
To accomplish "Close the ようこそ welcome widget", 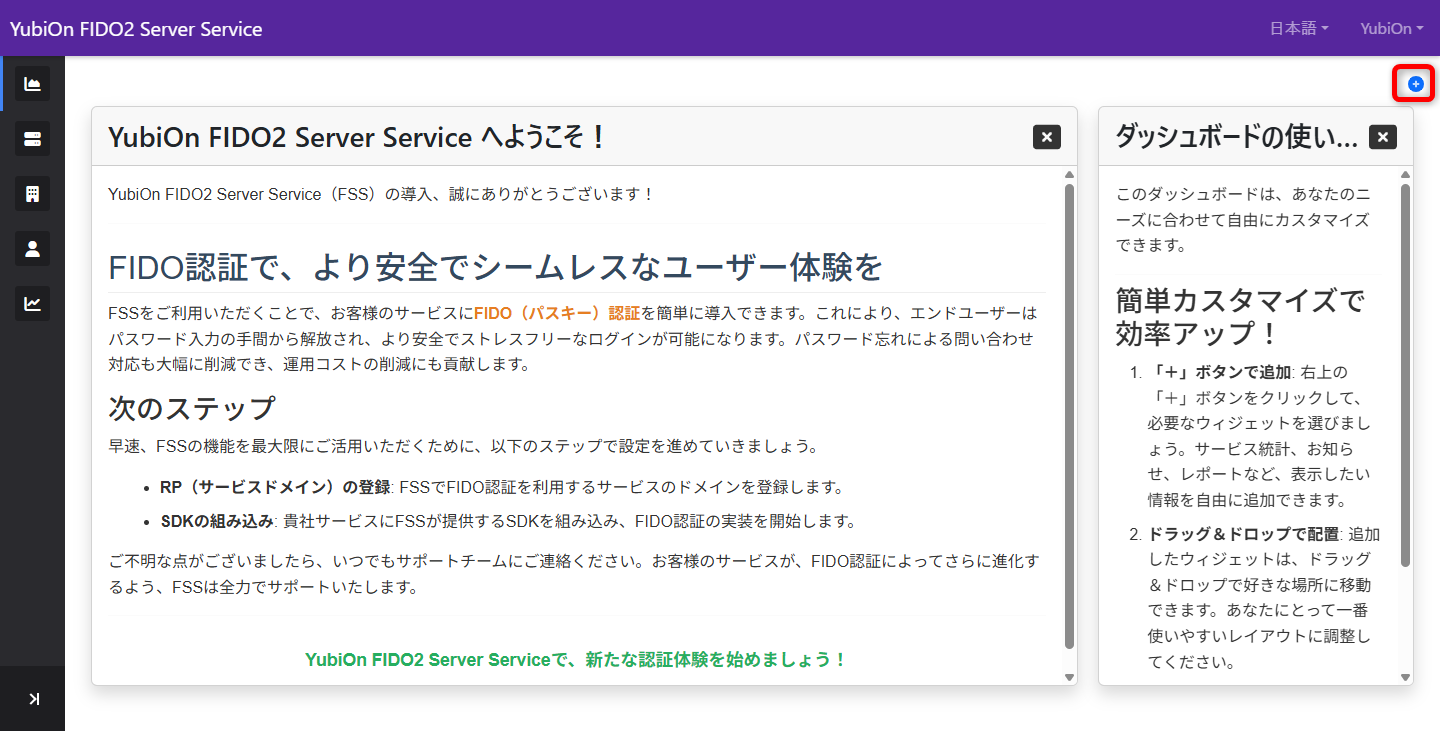I will (1047, 137).
